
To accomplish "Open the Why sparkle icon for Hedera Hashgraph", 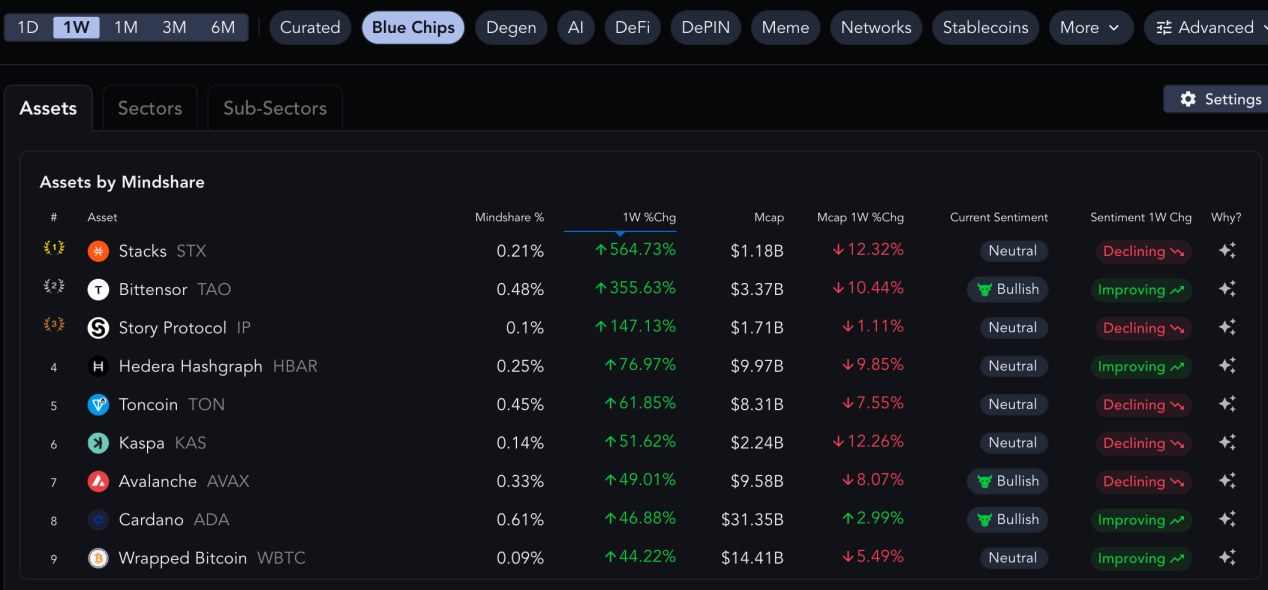I will point(1227,366).
